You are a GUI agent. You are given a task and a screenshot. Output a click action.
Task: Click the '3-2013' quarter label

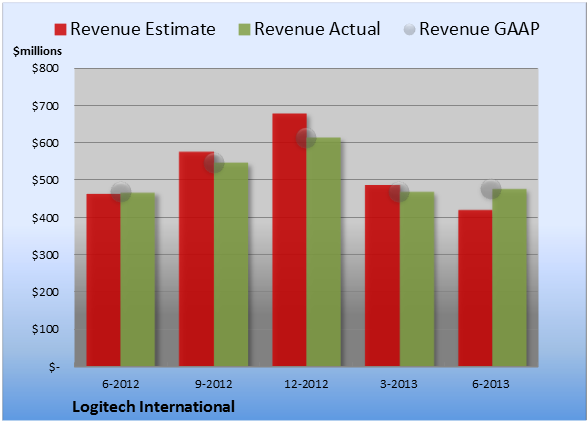pyautogui.click(x=399, y=384)
